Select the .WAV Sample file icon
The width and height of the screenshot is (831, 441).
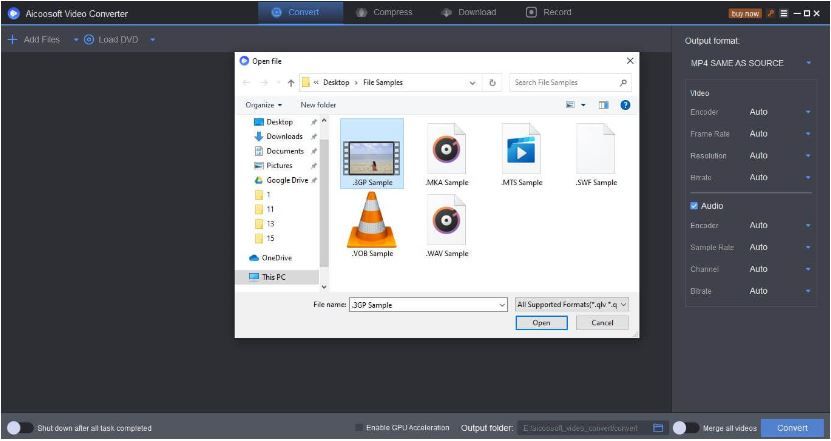(446, 219)
